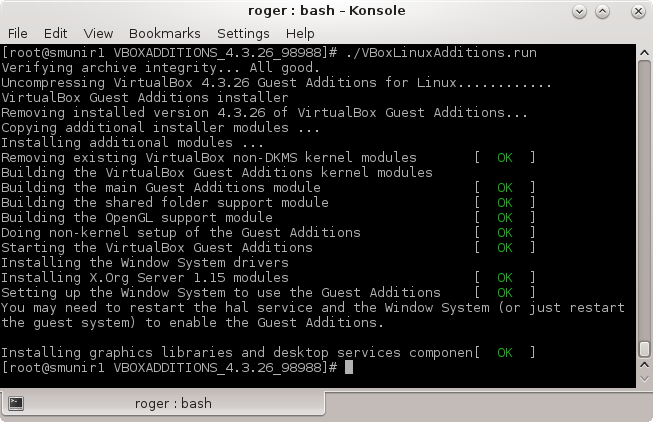Click OK status for non-DKMS kernel modules
Viewport: 653px width, 422px height.
pyautogui.click(x=505, y=157)
